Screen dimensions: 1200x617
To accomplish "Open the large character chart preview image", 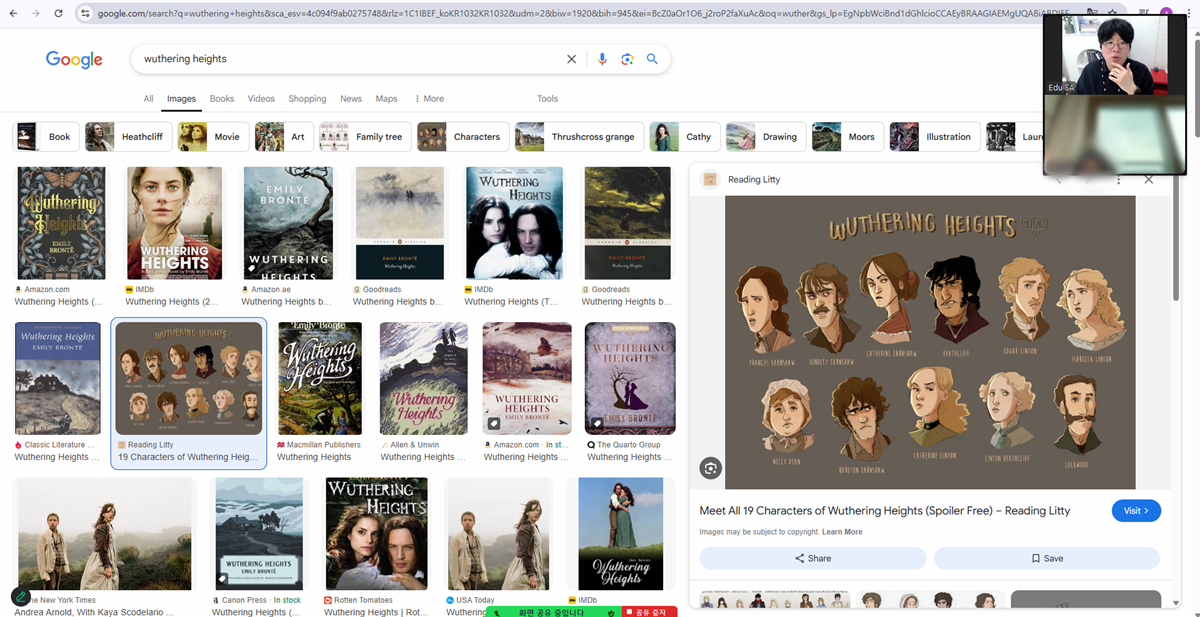I will [x=930, y=342].
